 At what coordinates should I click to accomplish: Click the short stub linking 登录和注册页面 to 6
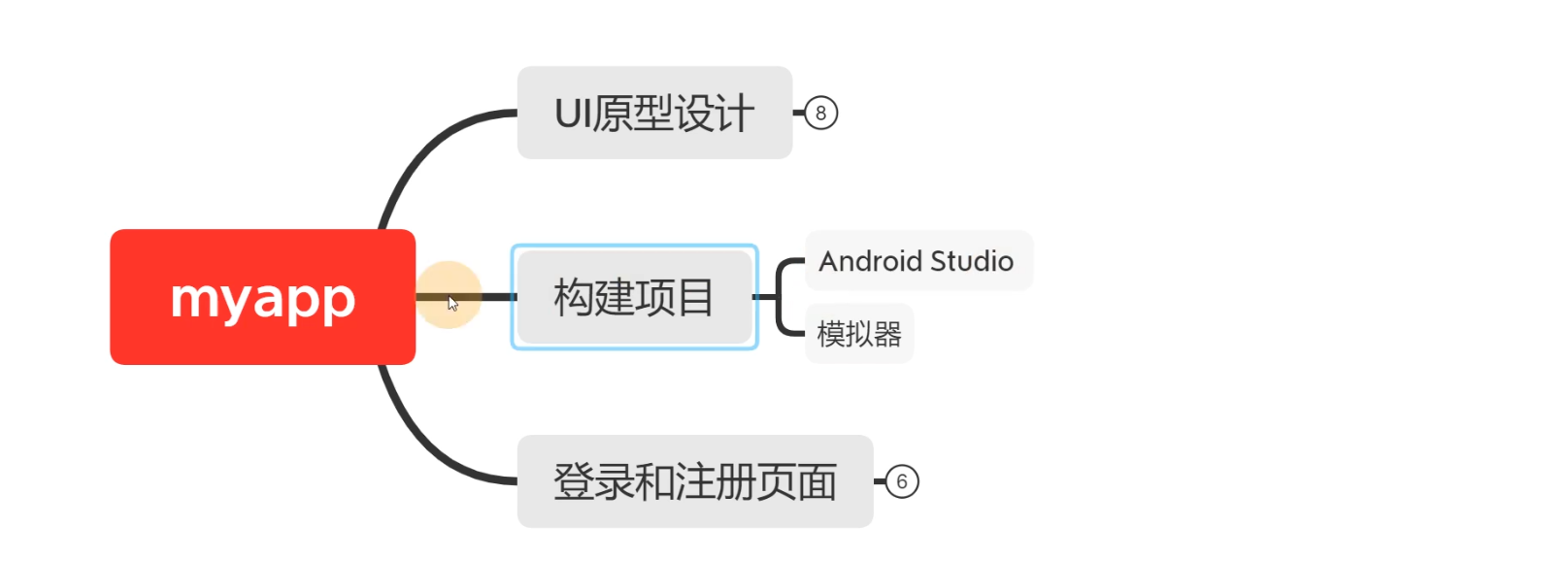point(880,481)
